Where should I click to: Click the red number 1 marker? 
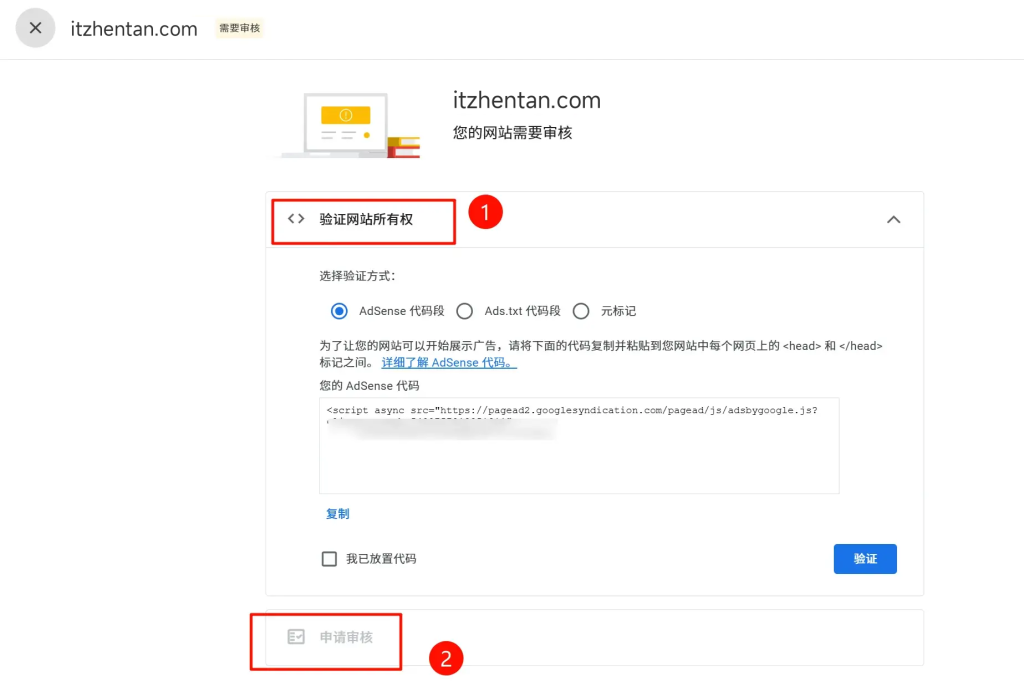[x=485, y=212]
